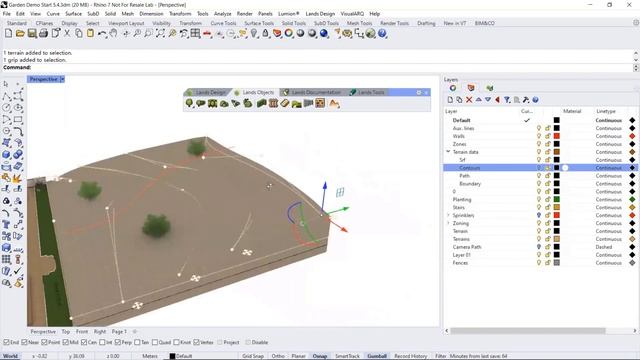640x360 pixels.
Task: Select the Pan hand tool
Action: pos(113,33)
